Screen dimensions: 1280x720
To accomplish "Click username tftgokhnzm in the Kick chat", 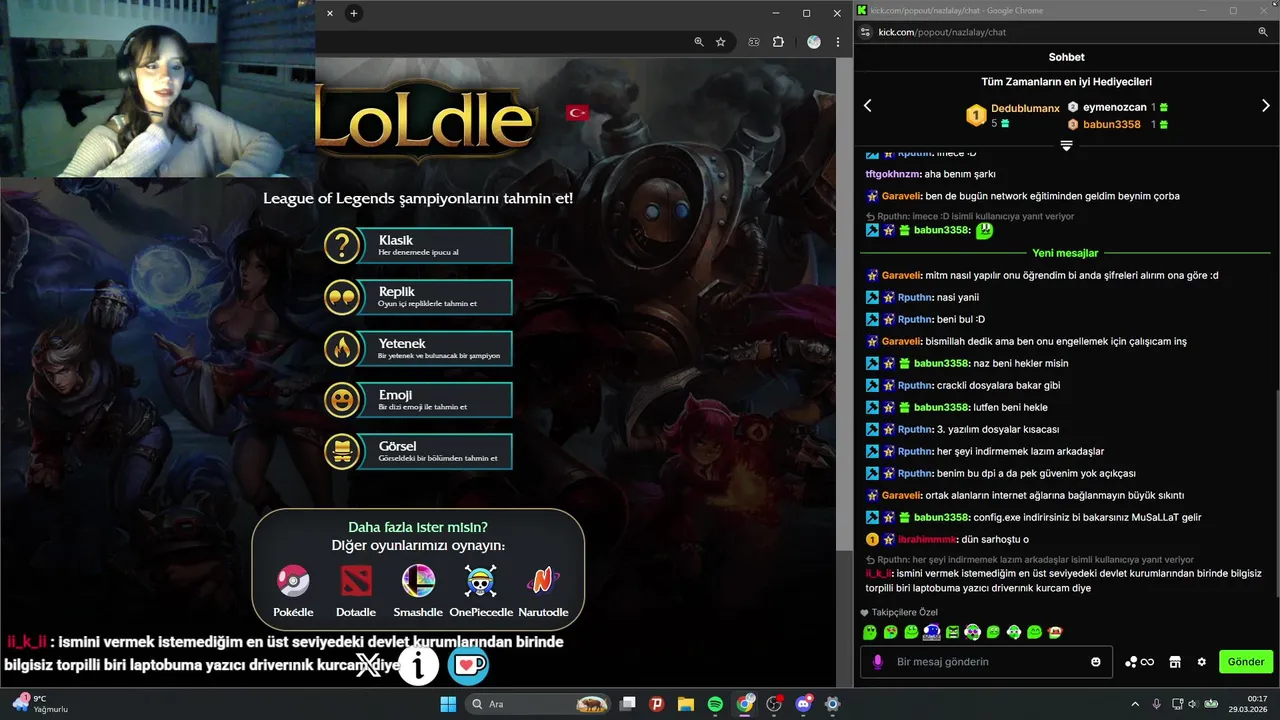I will point(892,174).
